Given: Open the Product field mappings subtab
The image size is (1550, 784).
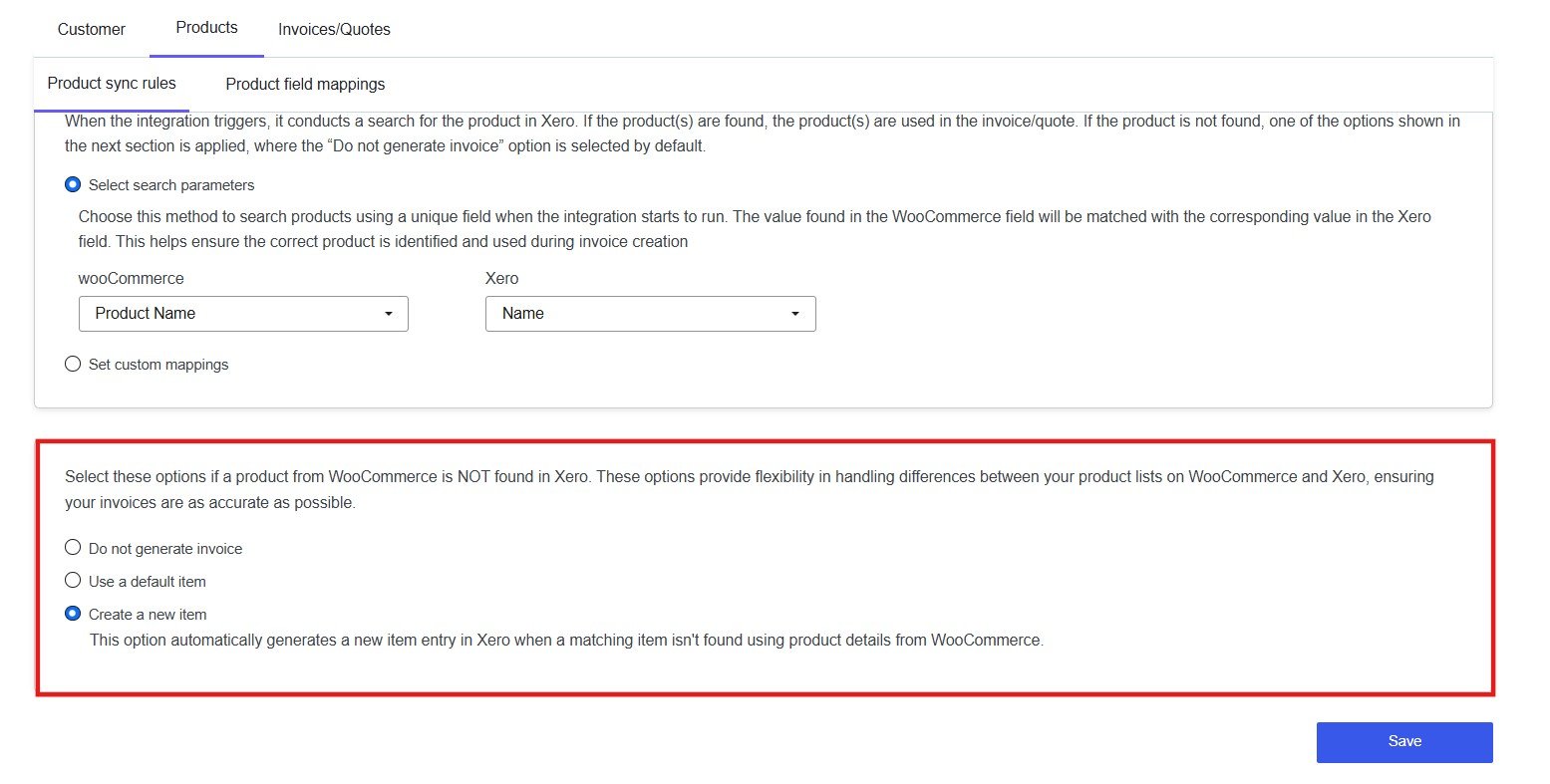Looking at the screenshot, I should click(305, 85).
